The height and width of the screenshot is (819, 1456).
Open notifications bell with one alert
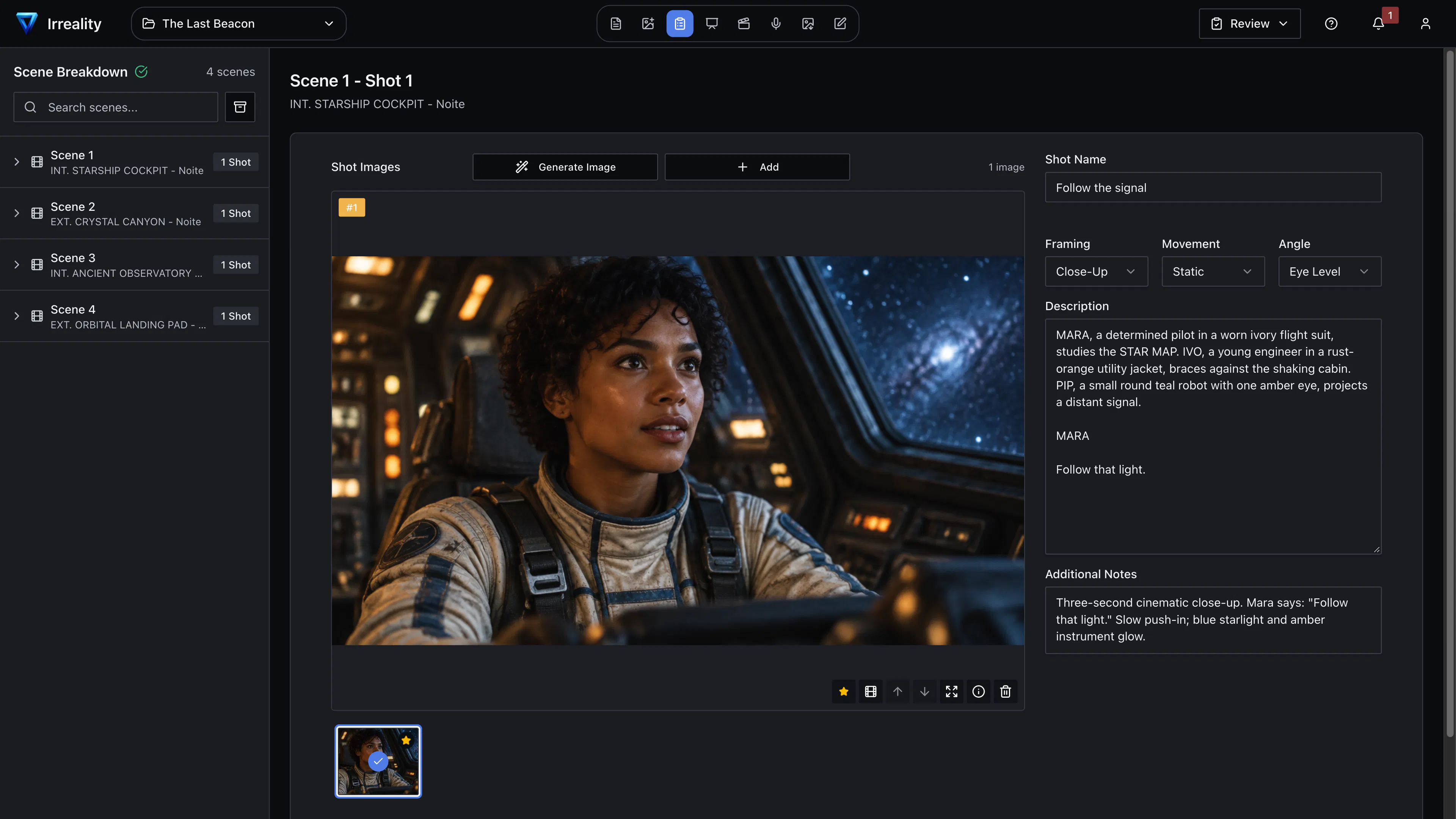(x=1378, y=24)
